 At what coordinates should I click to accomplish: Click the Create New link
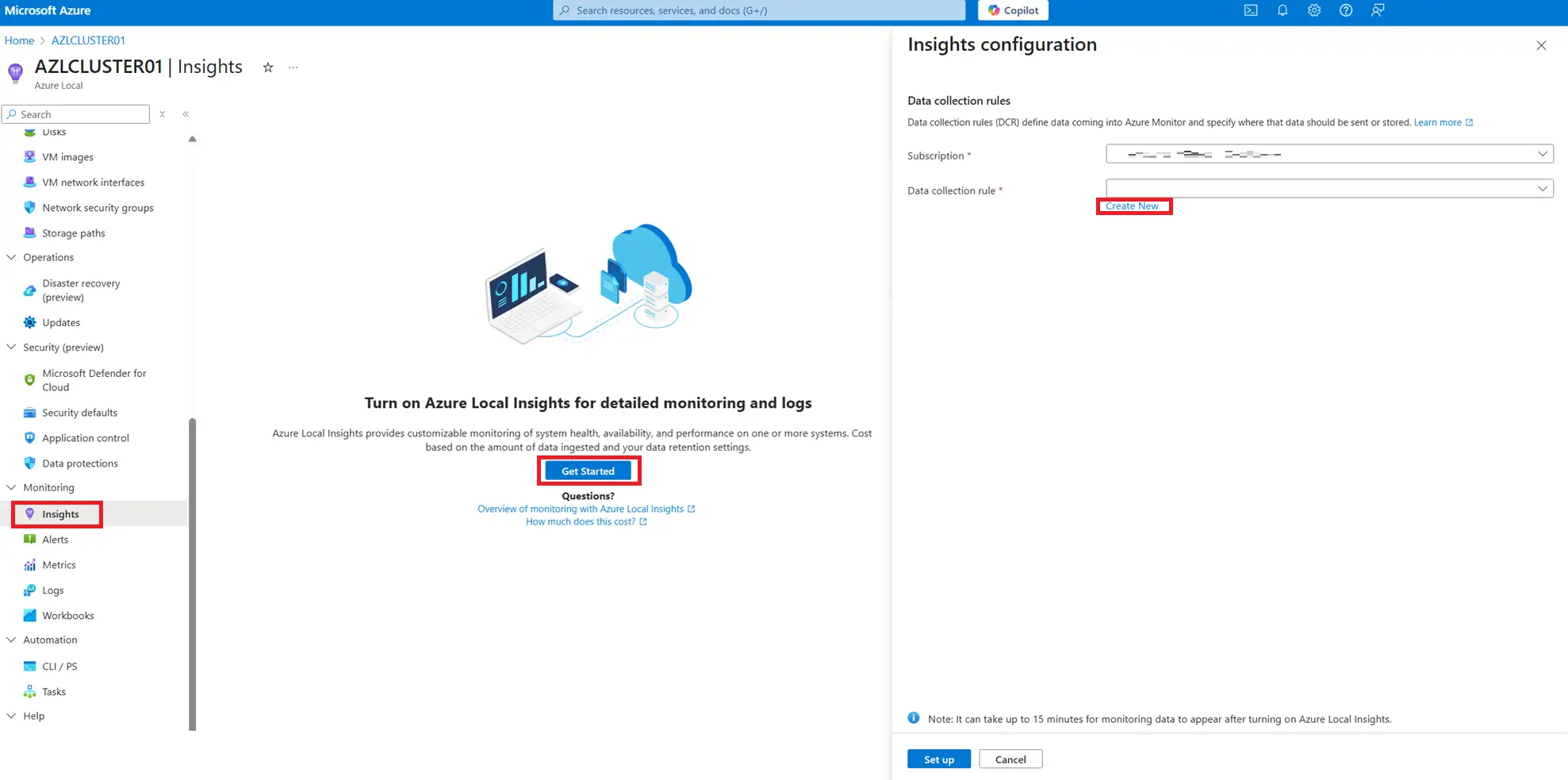click(x=1132, y=206)
